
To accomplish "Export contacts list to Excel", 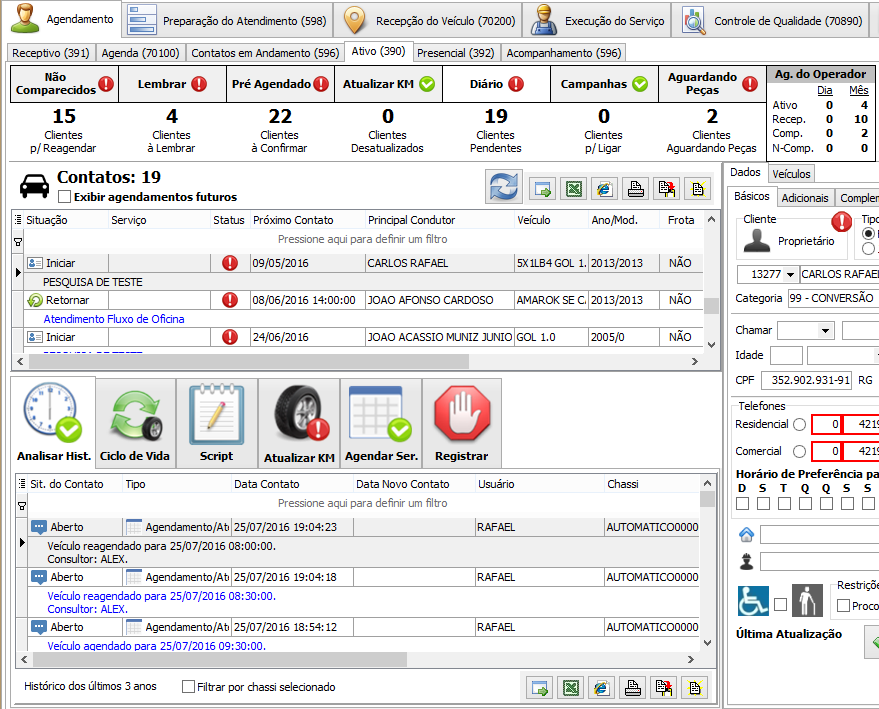I will [574, 188].
